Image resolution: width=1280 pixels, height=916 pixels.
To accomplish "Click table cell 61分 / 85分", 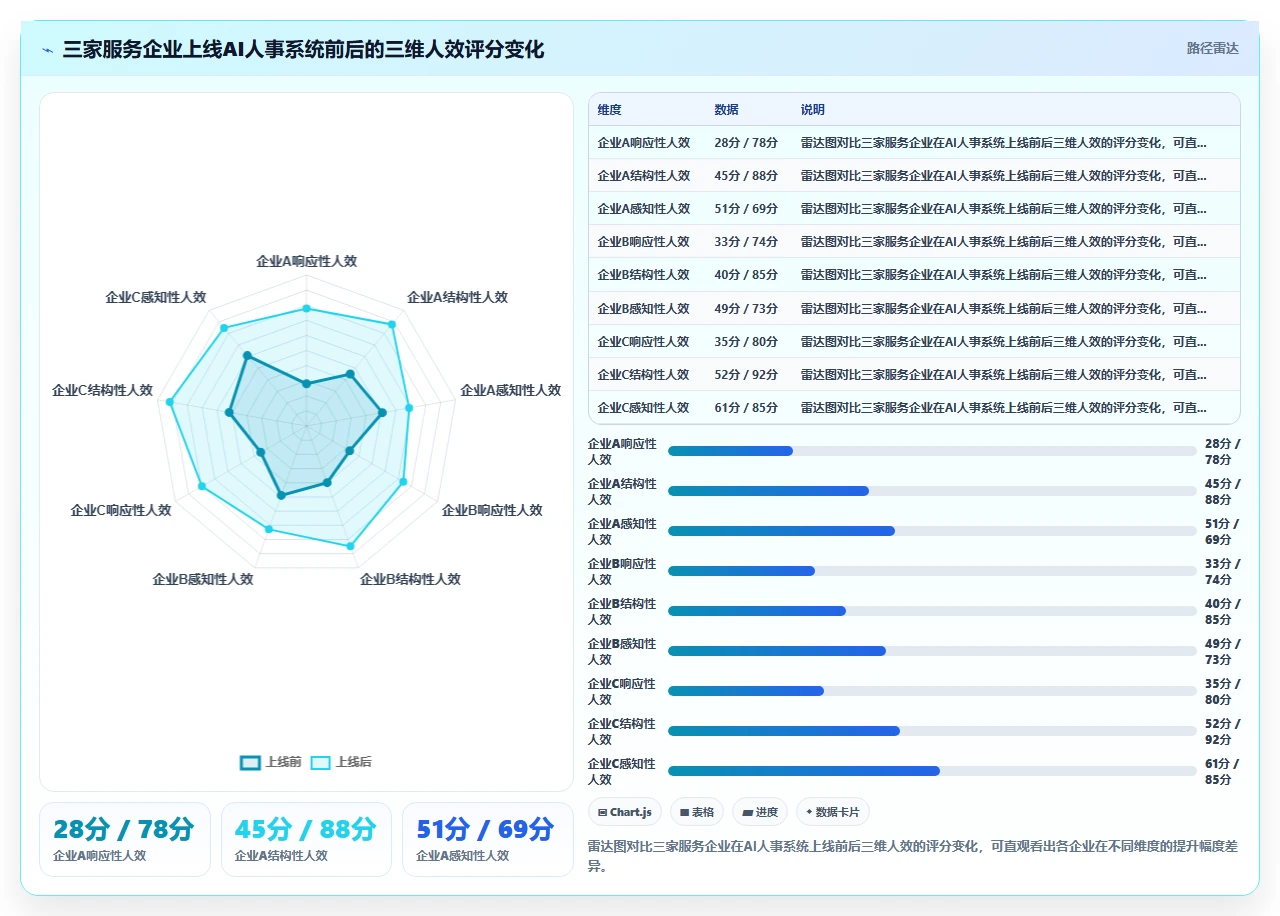I will click(x=746, y=407).
